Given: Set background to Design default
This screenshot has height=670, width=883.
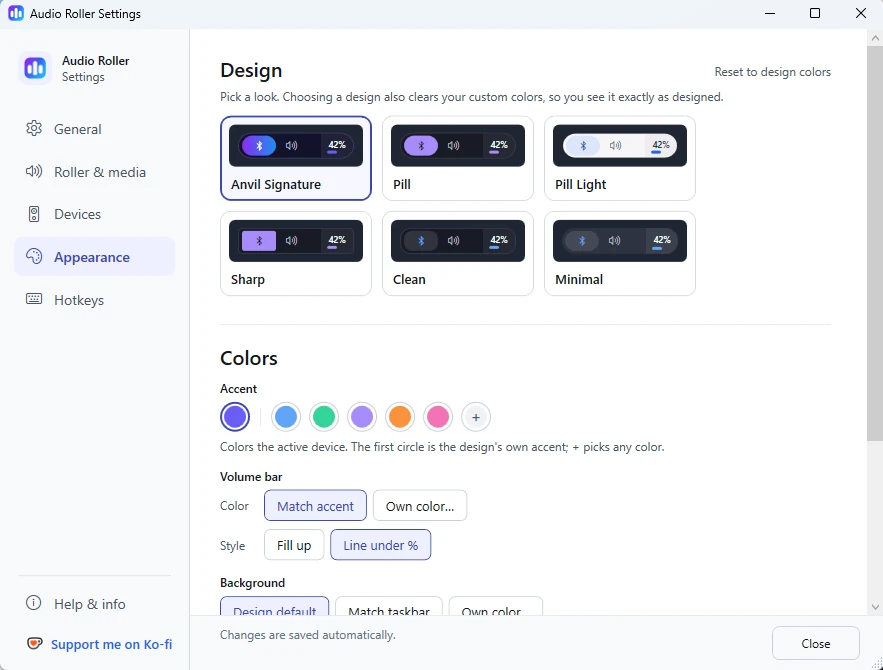Looking at the screenshot, I should click(274, 606).
